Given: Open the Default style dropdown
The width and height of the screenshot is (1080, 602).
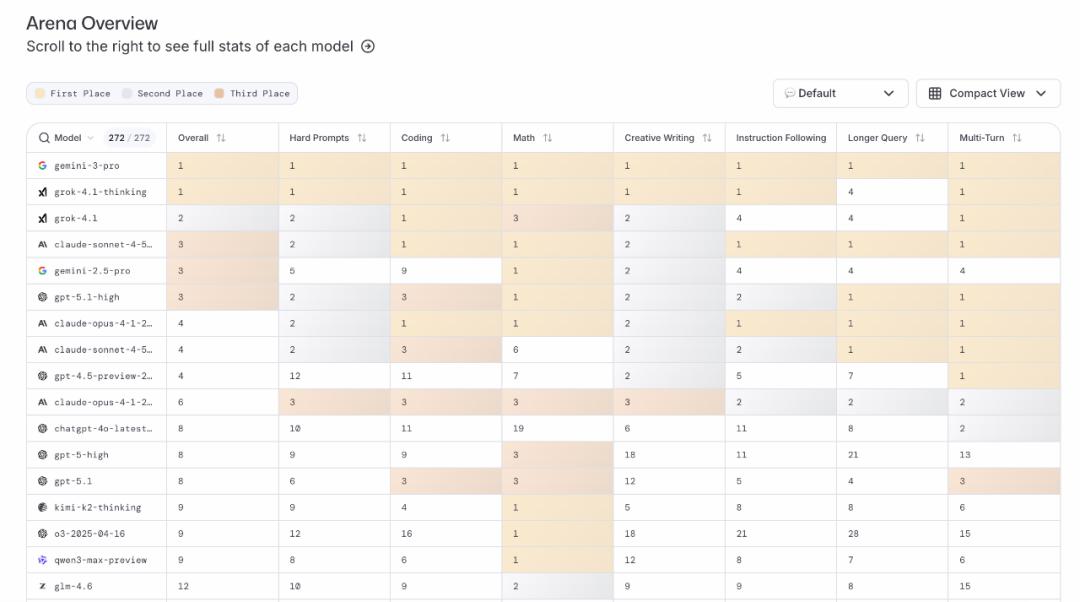Looking at the screenshot, I should click(x=840, y=93).
